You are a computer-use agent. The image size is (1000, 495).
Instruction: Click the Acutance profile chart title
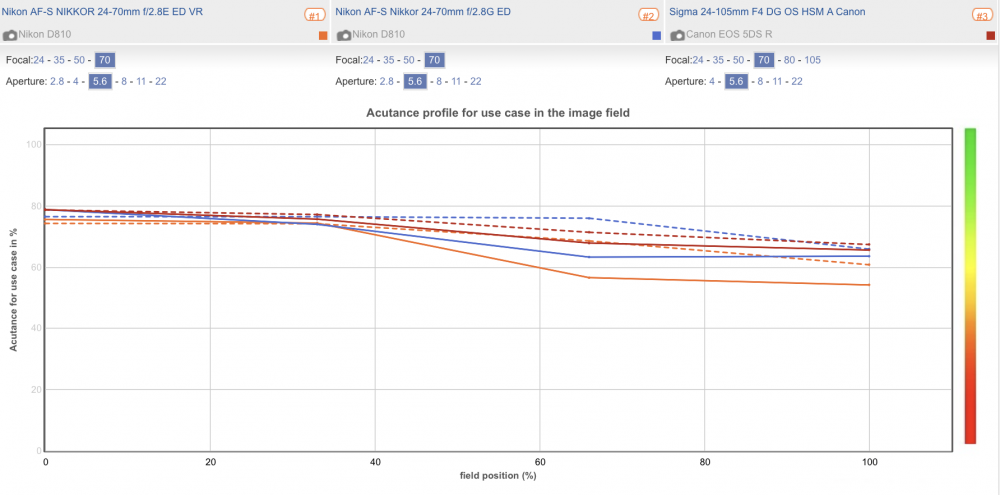[498, 114]
